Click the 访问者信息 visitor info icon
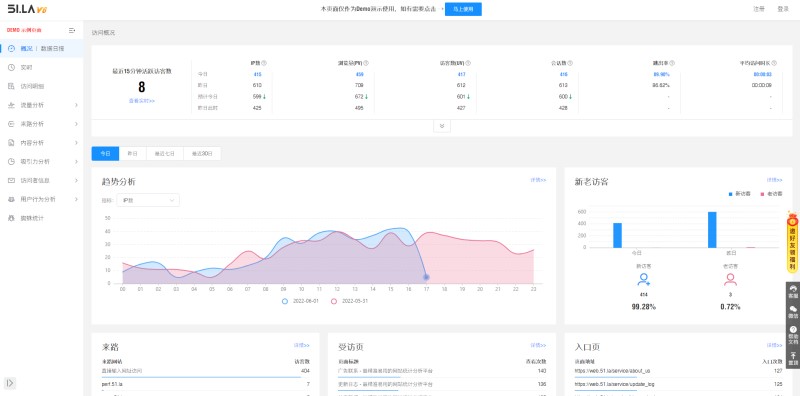This screenshot has width=800, height=396. (x=12, y=180)
